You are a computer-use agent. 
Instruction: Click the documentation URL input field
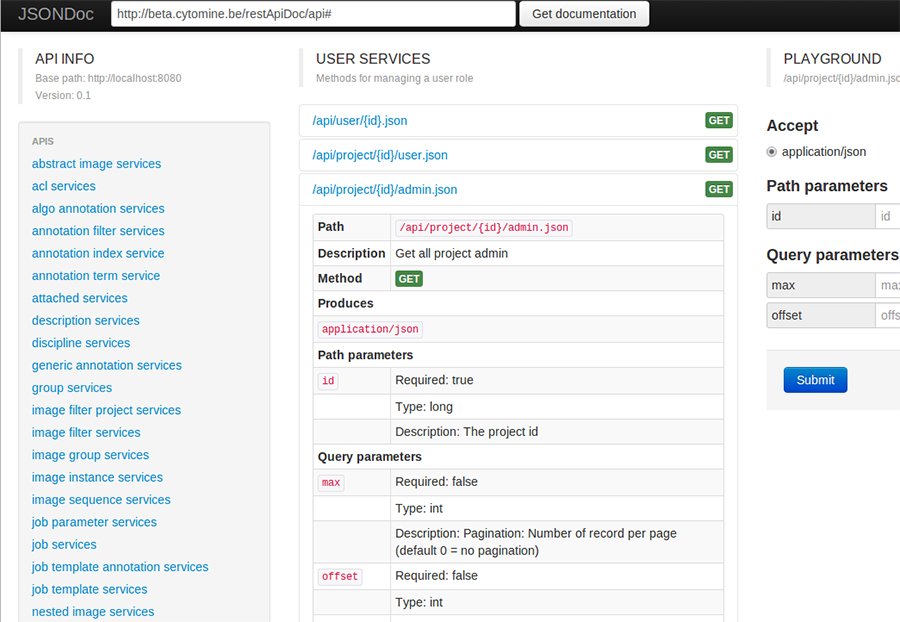pos(312,14)
